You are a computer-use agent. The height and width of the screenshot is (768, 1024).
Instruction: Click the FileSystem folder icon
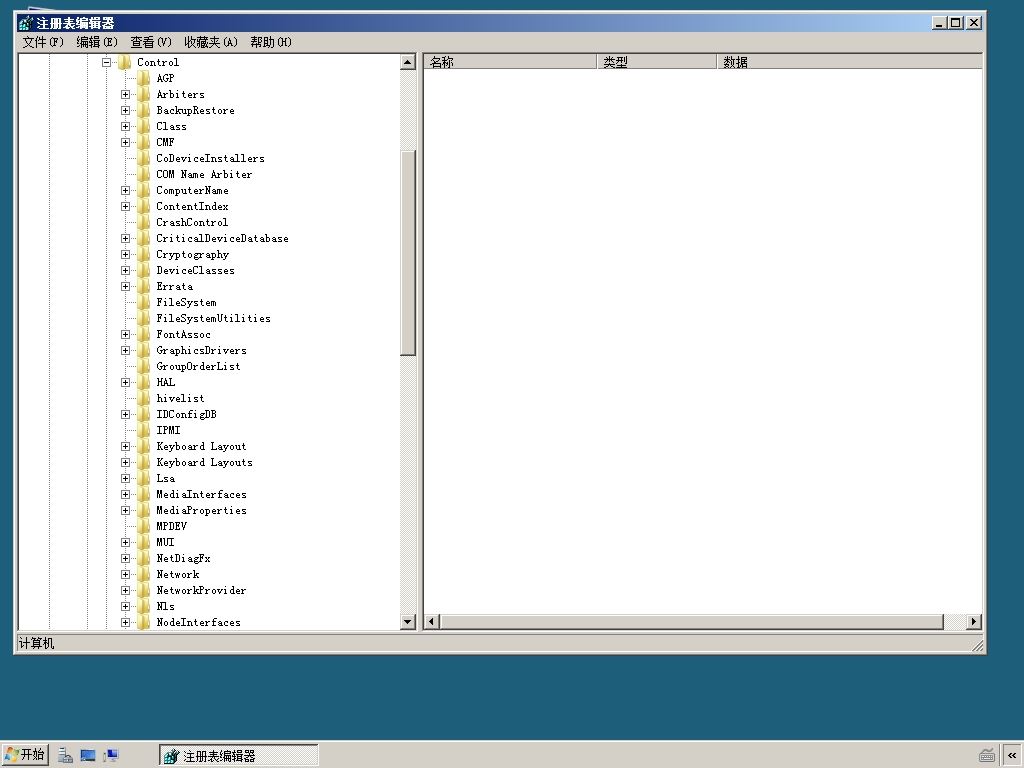click(x=144, y=302)
